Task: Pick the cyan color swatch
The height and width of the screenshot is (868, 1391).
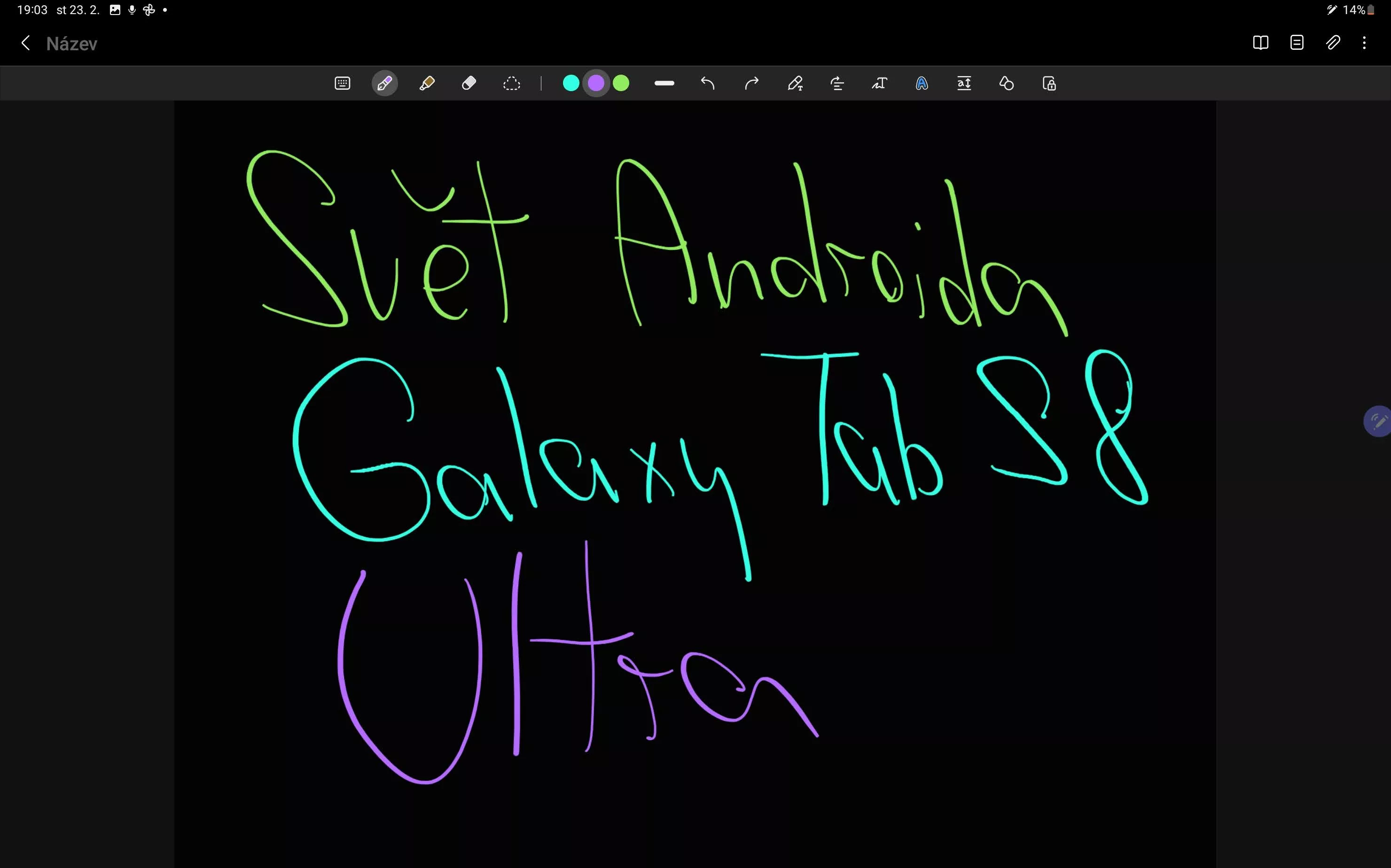Action: pos(571,83)
